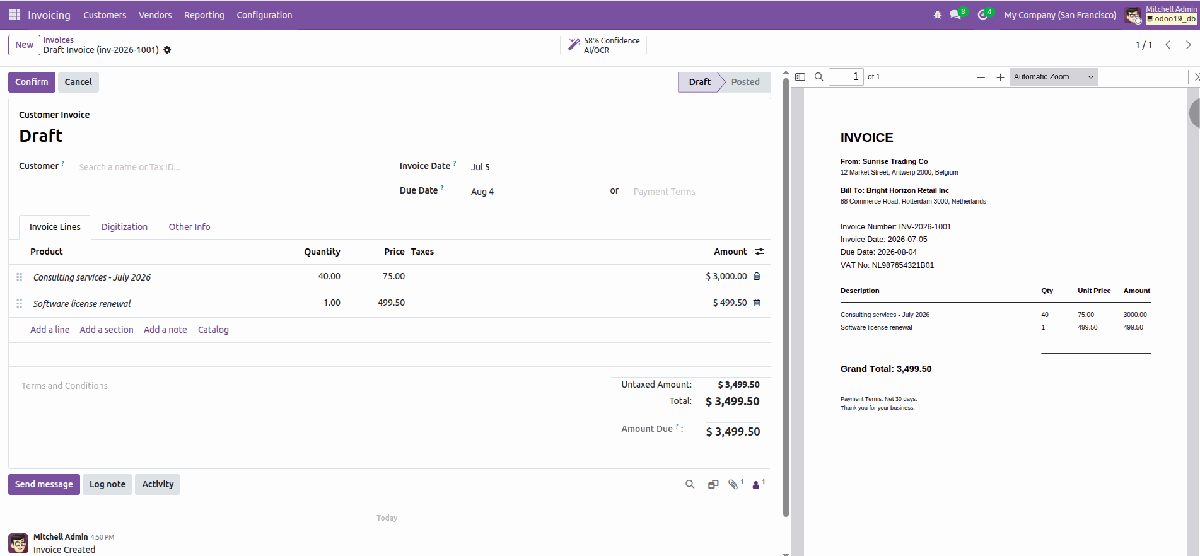1200x556 pixels.
Task: Click the Confirm button
Action: (32, 82)
